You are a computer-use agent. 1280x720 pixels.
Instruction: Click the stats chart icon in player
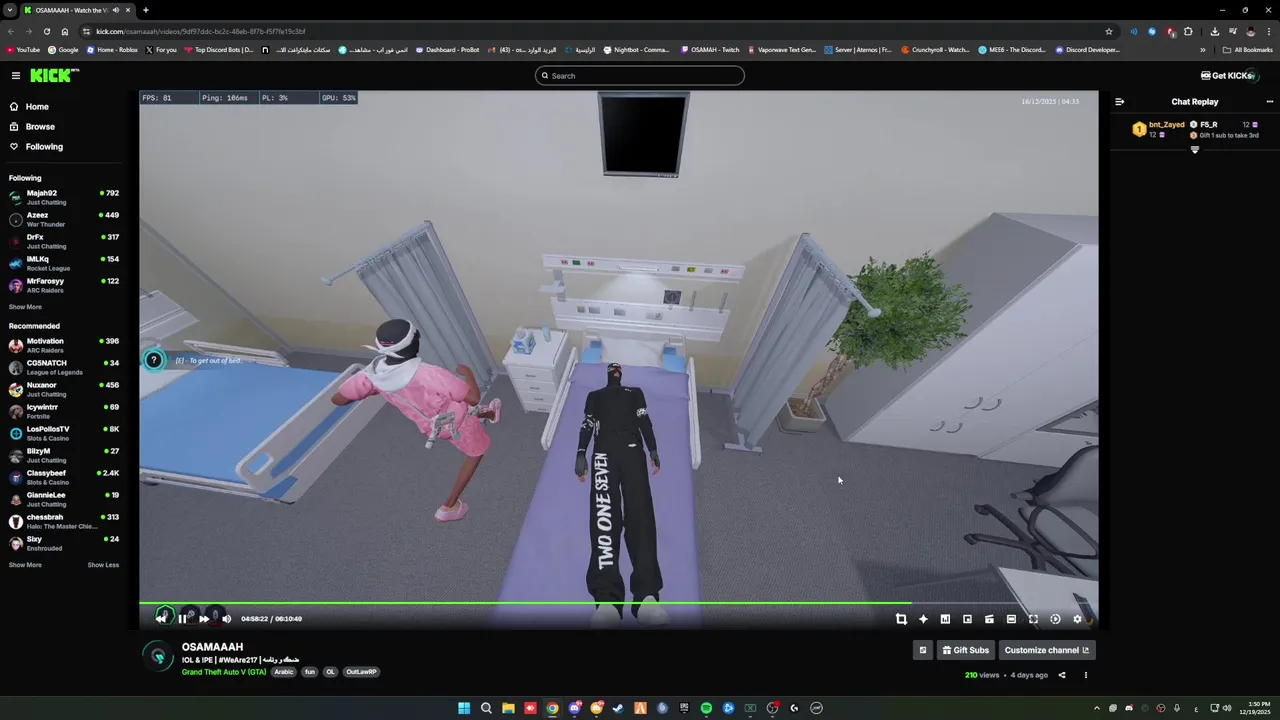(x=945, y=619)
